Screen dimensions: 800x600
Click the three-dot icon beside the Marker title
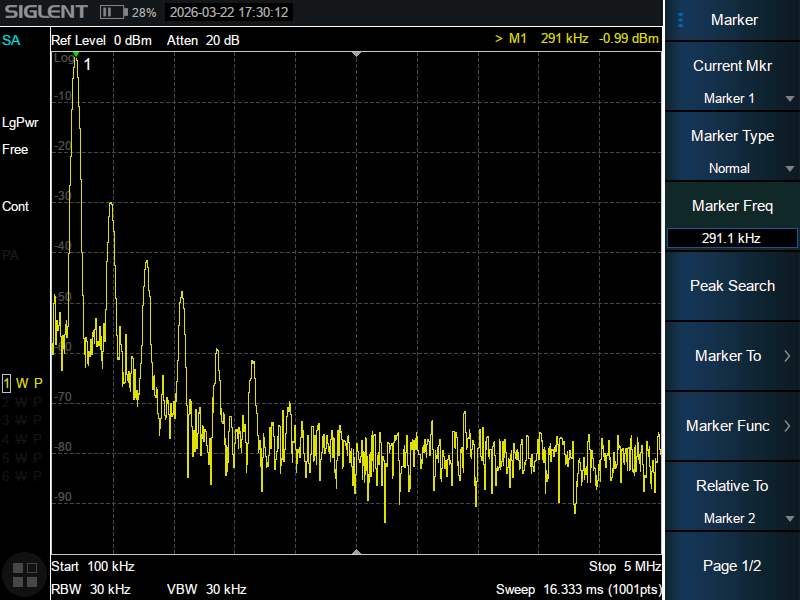tap(681, 20)
